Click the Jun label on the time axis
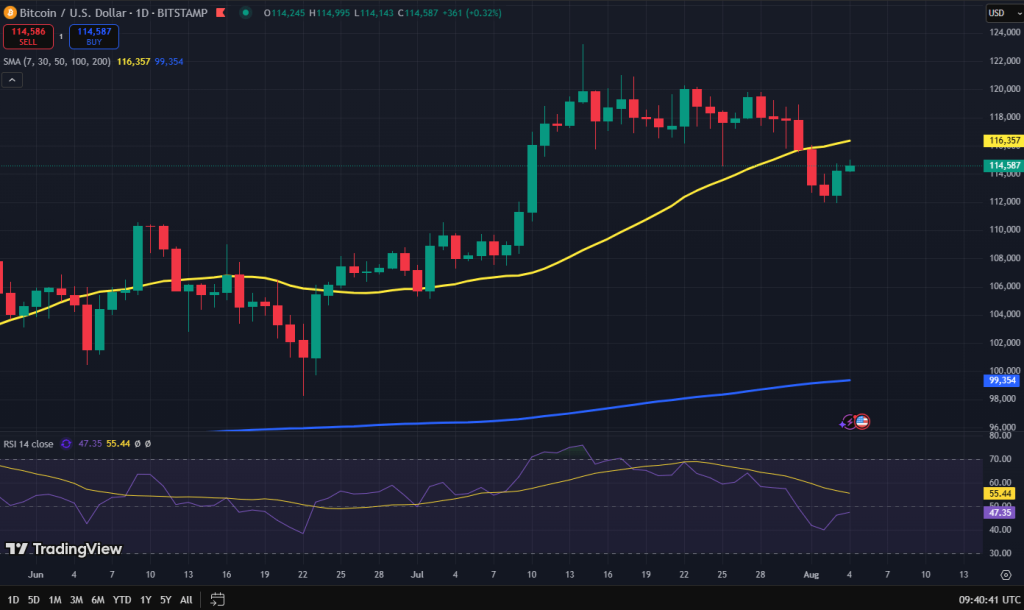This screenshot has height=610, width=1024. [36, 575]
